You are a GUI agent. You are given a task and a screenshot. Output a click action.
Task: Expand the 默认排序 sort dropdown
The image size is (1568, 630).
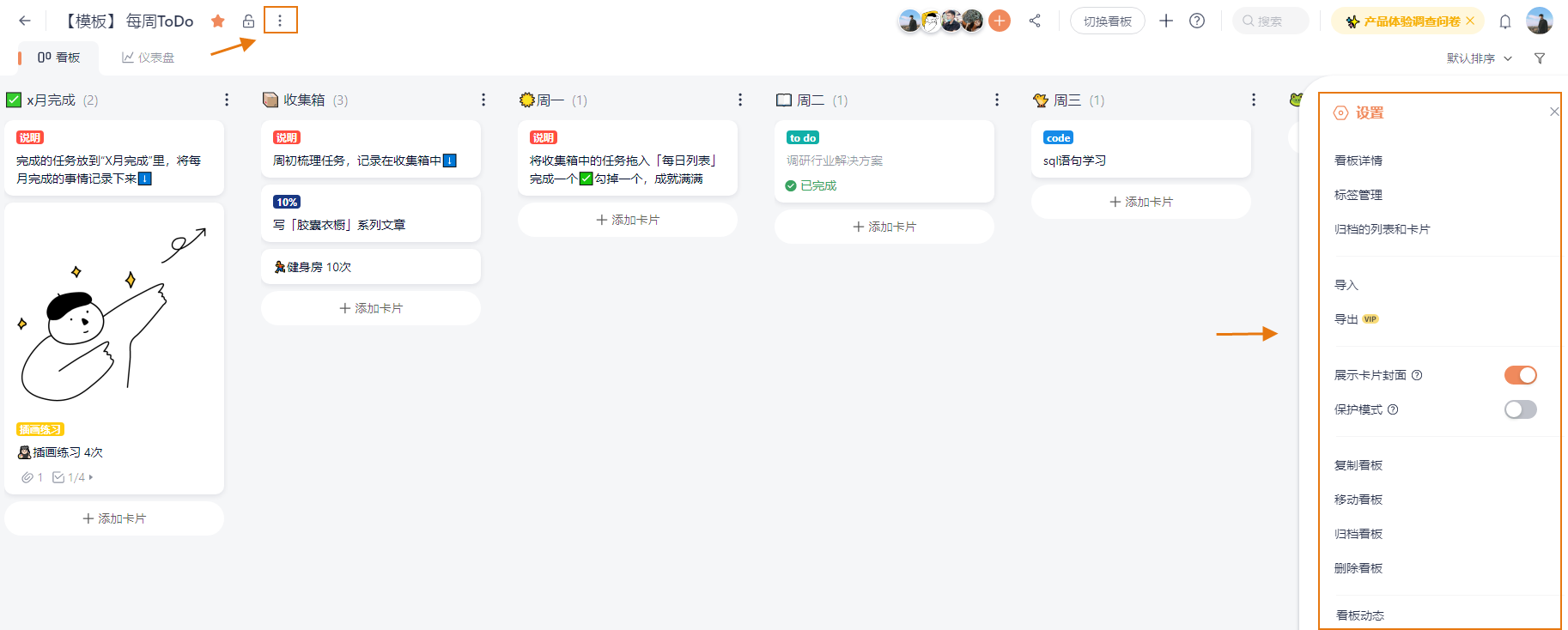tap(1479, 58)
